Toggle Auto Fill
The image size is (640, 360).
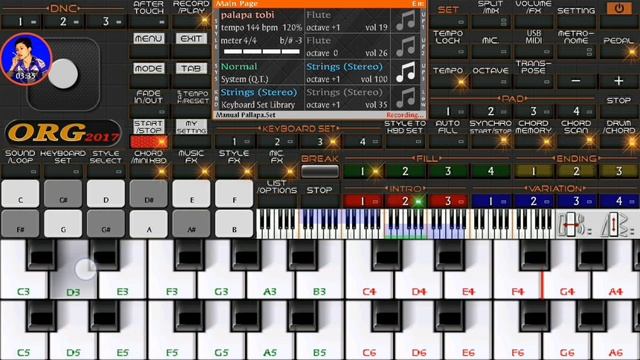[448, 141]
